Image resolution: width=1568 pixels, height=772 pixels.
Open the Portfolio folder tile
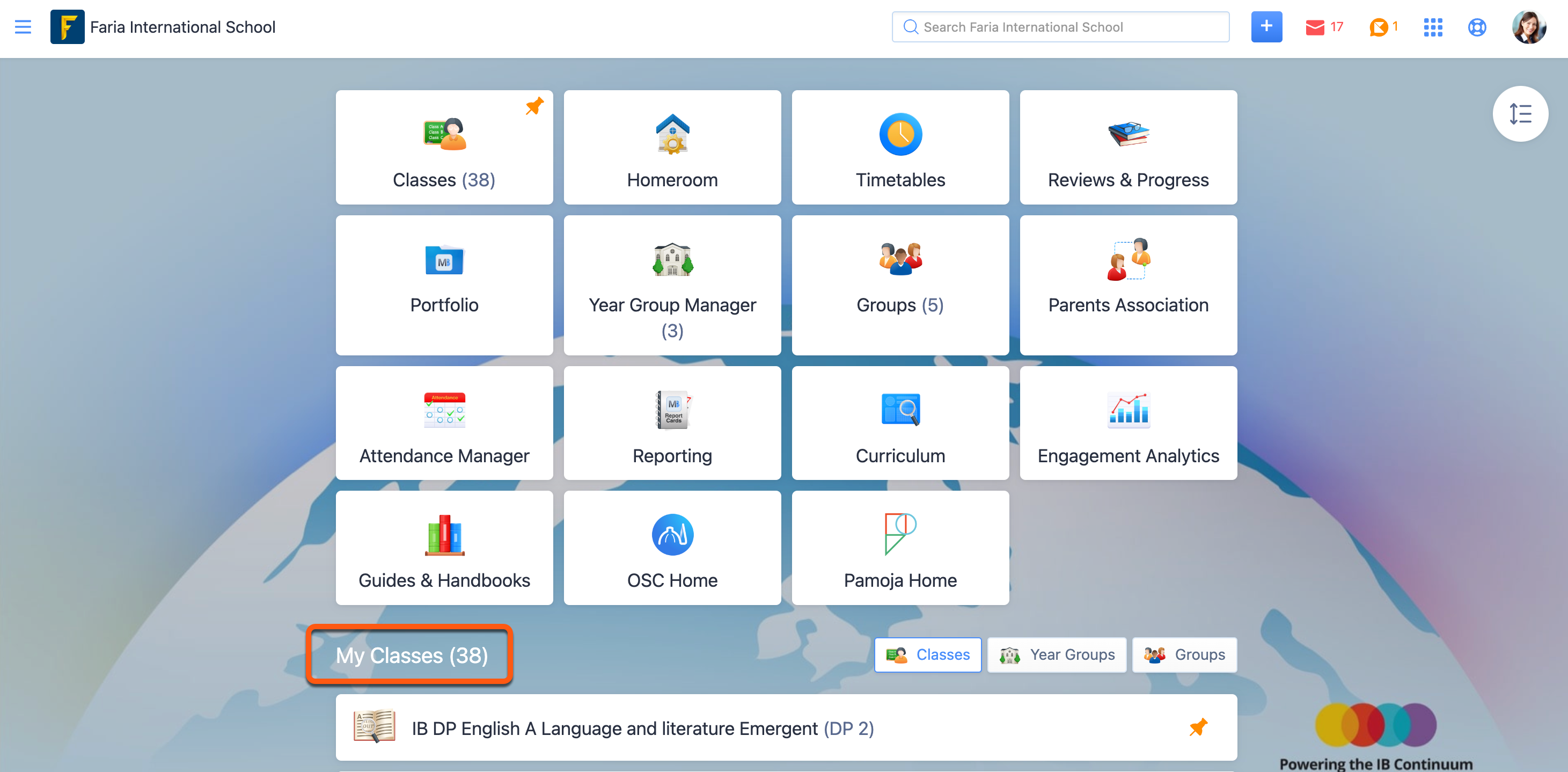pos(444,285)
